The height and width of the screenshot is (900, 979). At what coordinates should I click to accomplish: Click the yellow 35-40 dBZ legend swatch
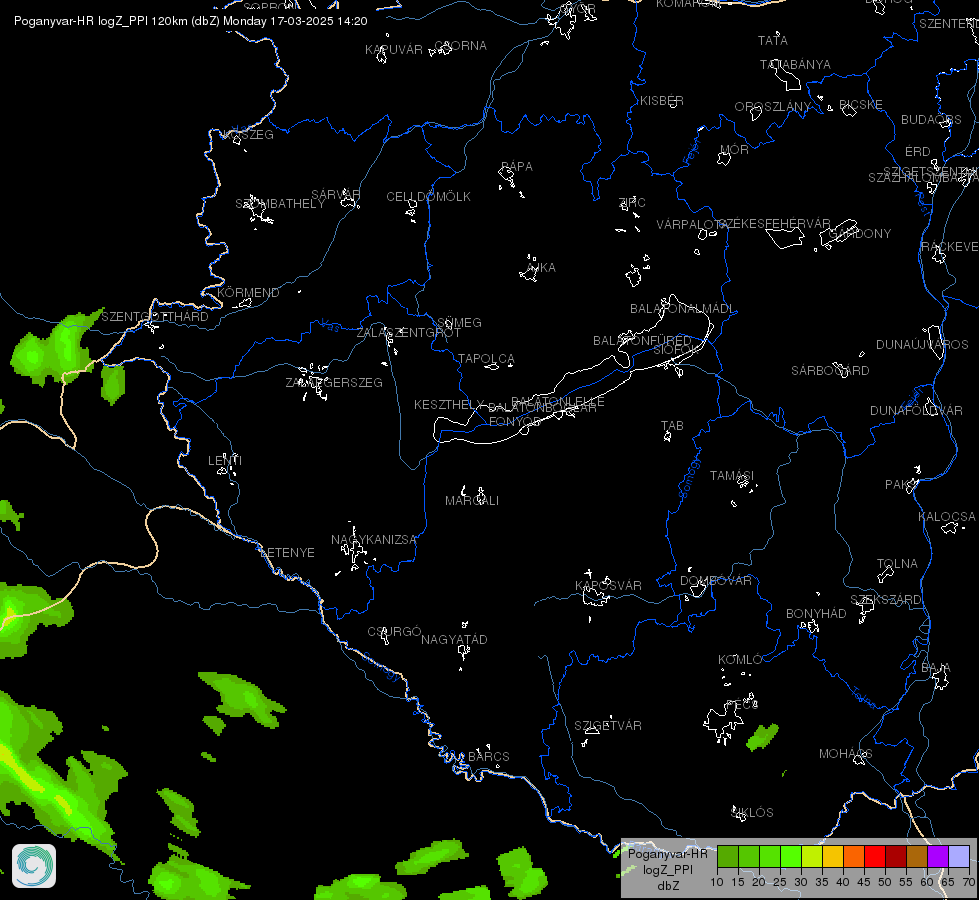pos(833,857)
